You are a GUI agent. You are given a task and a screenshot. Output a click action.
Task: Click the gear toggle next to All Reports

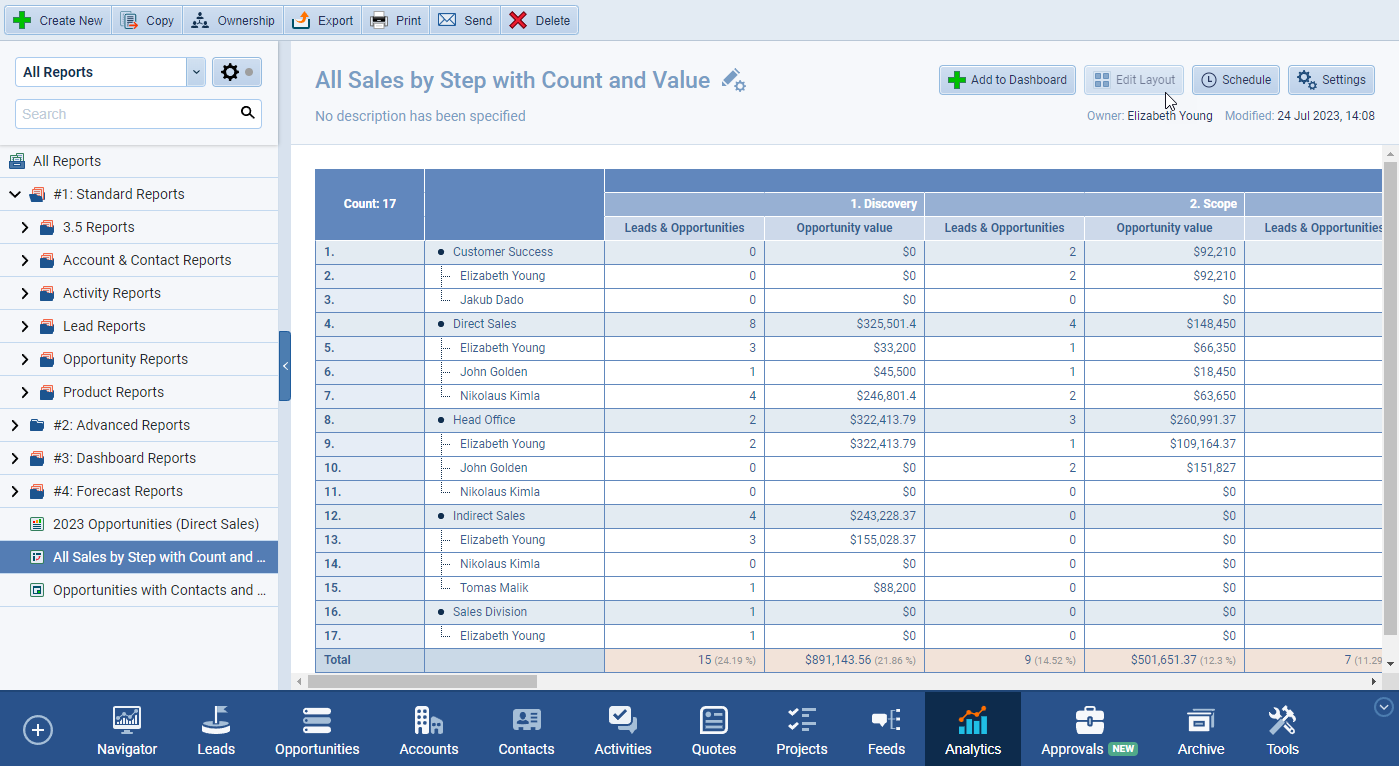coord(237,72)
